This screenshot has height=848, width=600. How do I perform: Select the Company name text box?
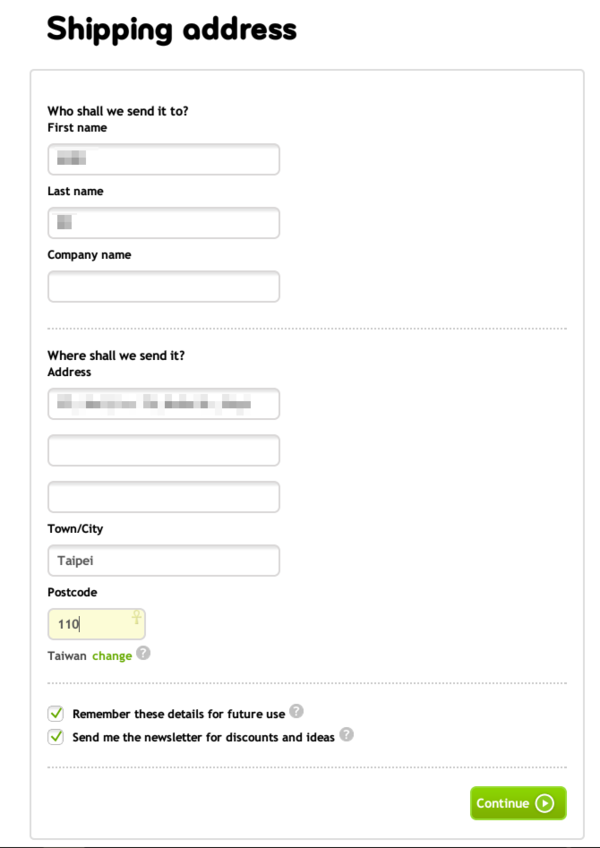(x=163, y=286)
